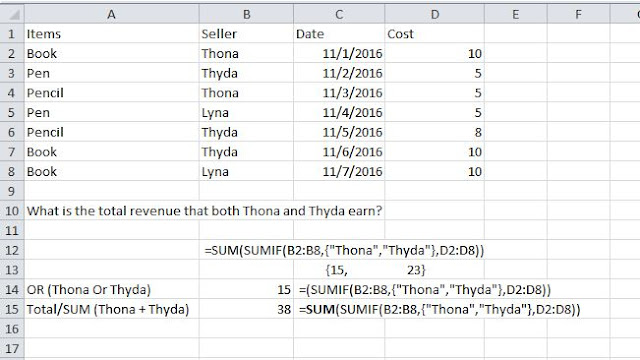Select the question cell about total revenue
Viewport: 640px width, 360px height.
[x=204, y=211]
